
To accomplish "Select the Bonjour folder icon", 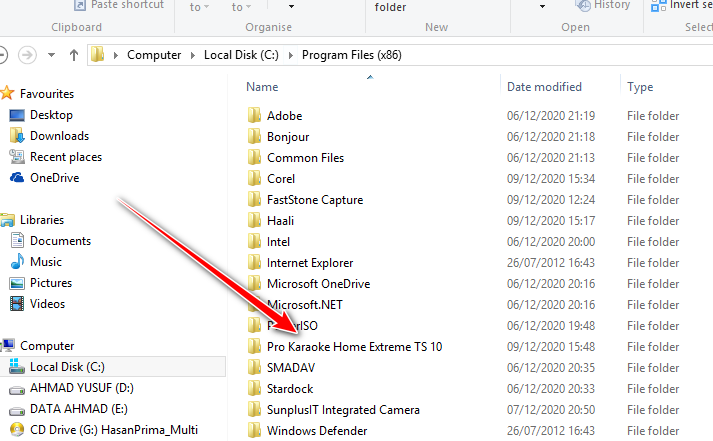I will (254, 136).
